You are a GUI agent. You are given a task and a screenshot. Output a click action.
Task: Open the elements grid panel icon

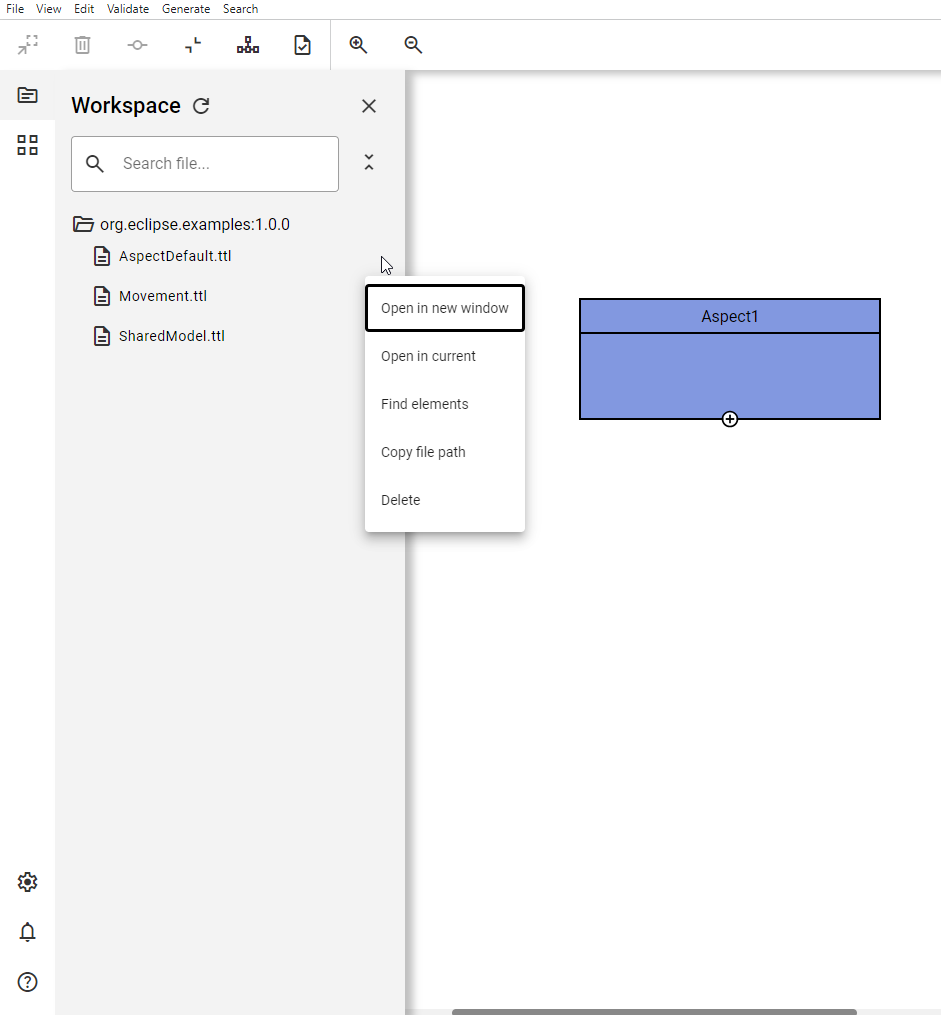[27, 144]
